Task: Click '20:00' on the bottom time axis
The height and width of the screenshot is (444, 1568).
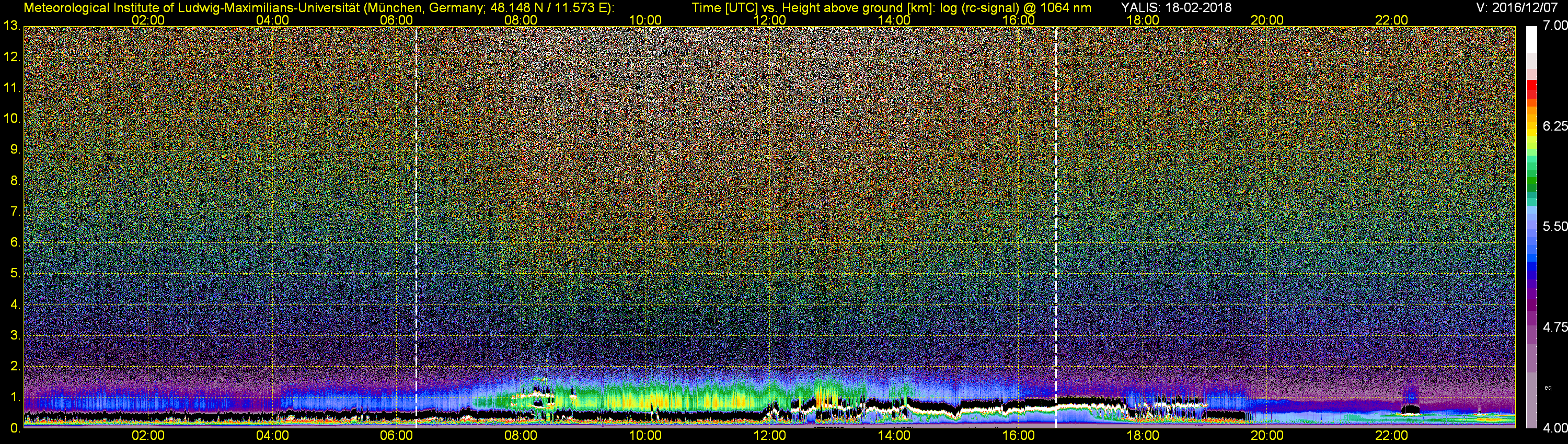Action: point(1267,436)
